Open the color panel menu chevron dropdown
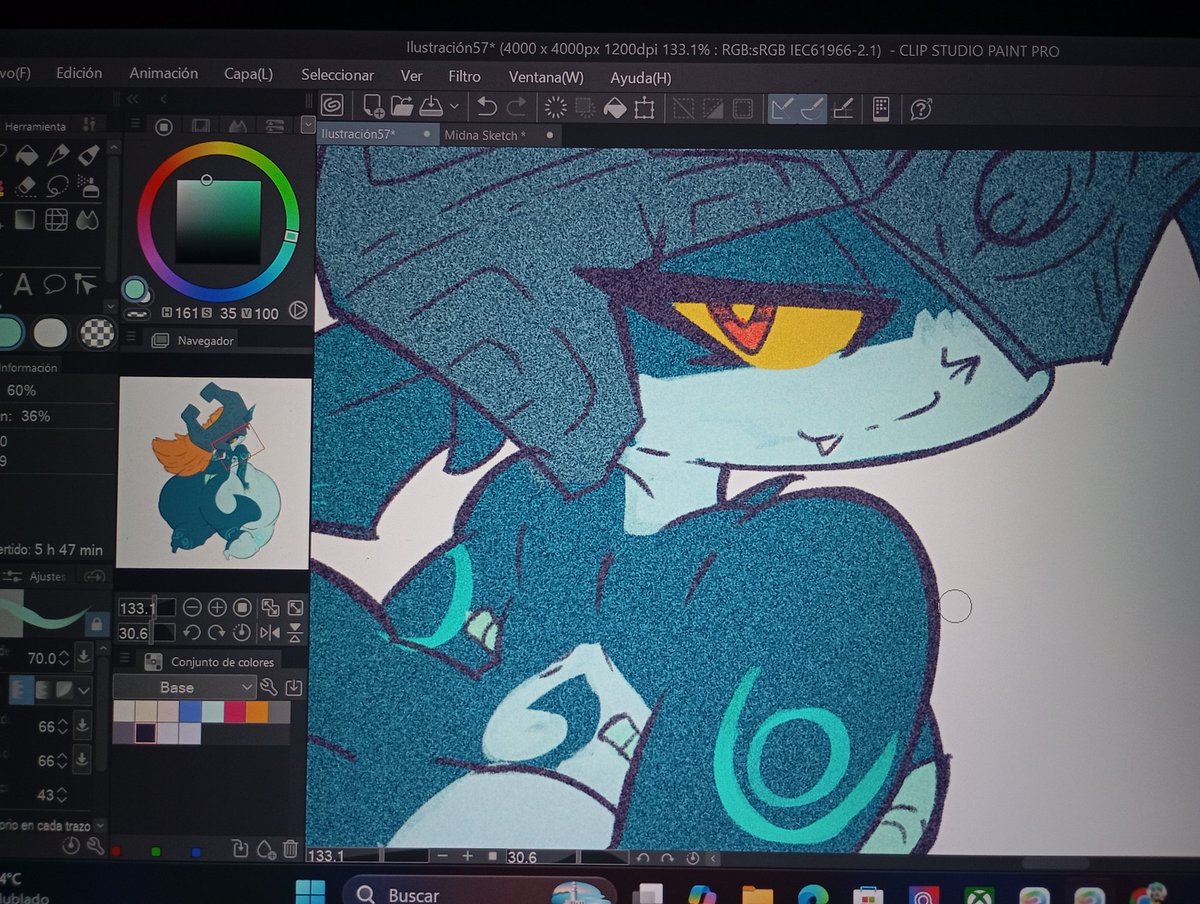Viewport: 1200px width, 904px height. coord(307,125)
